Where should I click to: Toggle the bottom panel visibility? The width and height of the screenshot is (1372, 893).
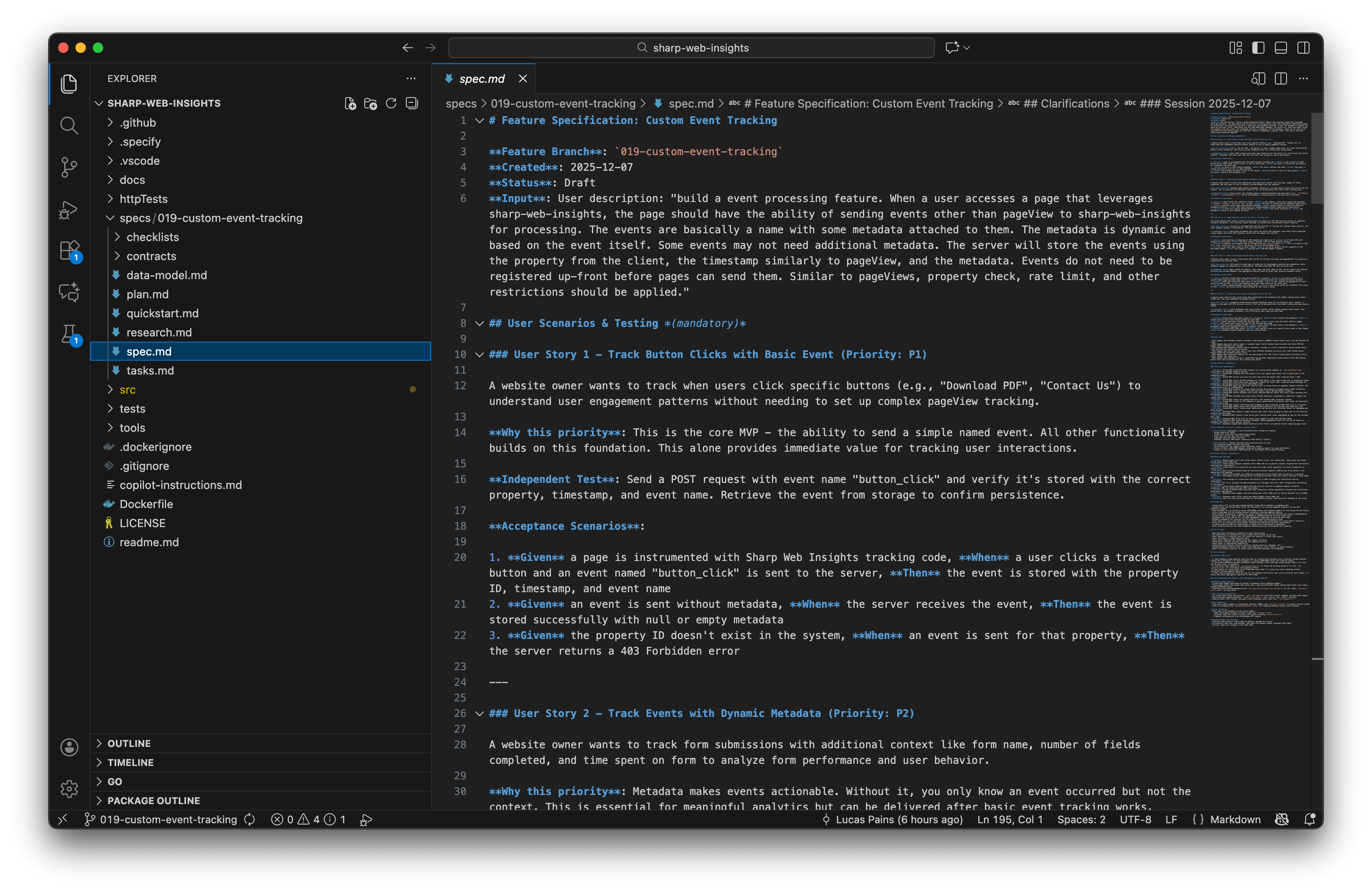coord(1281,48)
